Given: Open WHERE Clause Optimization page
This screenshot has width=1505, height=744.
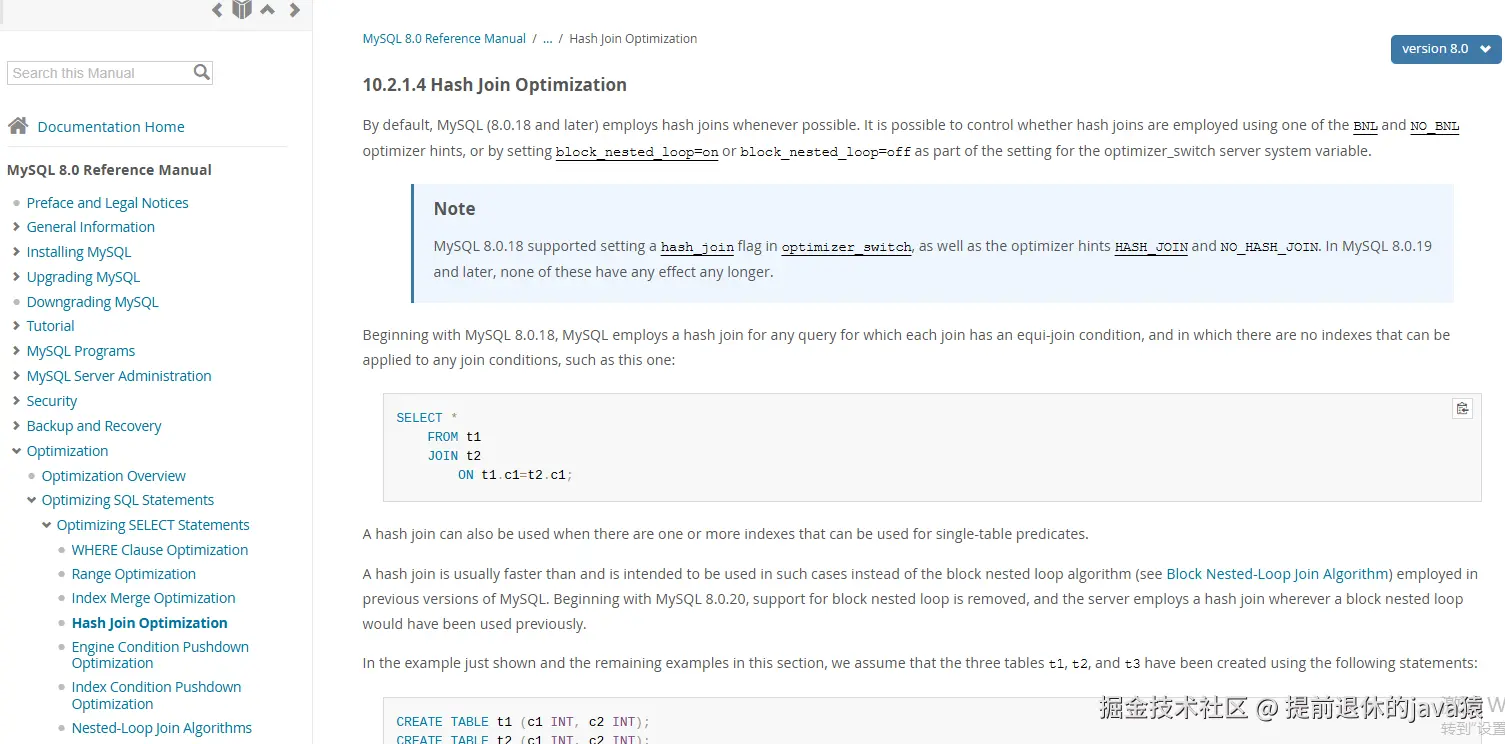Looking at the screenshot, I should point(159,550).
